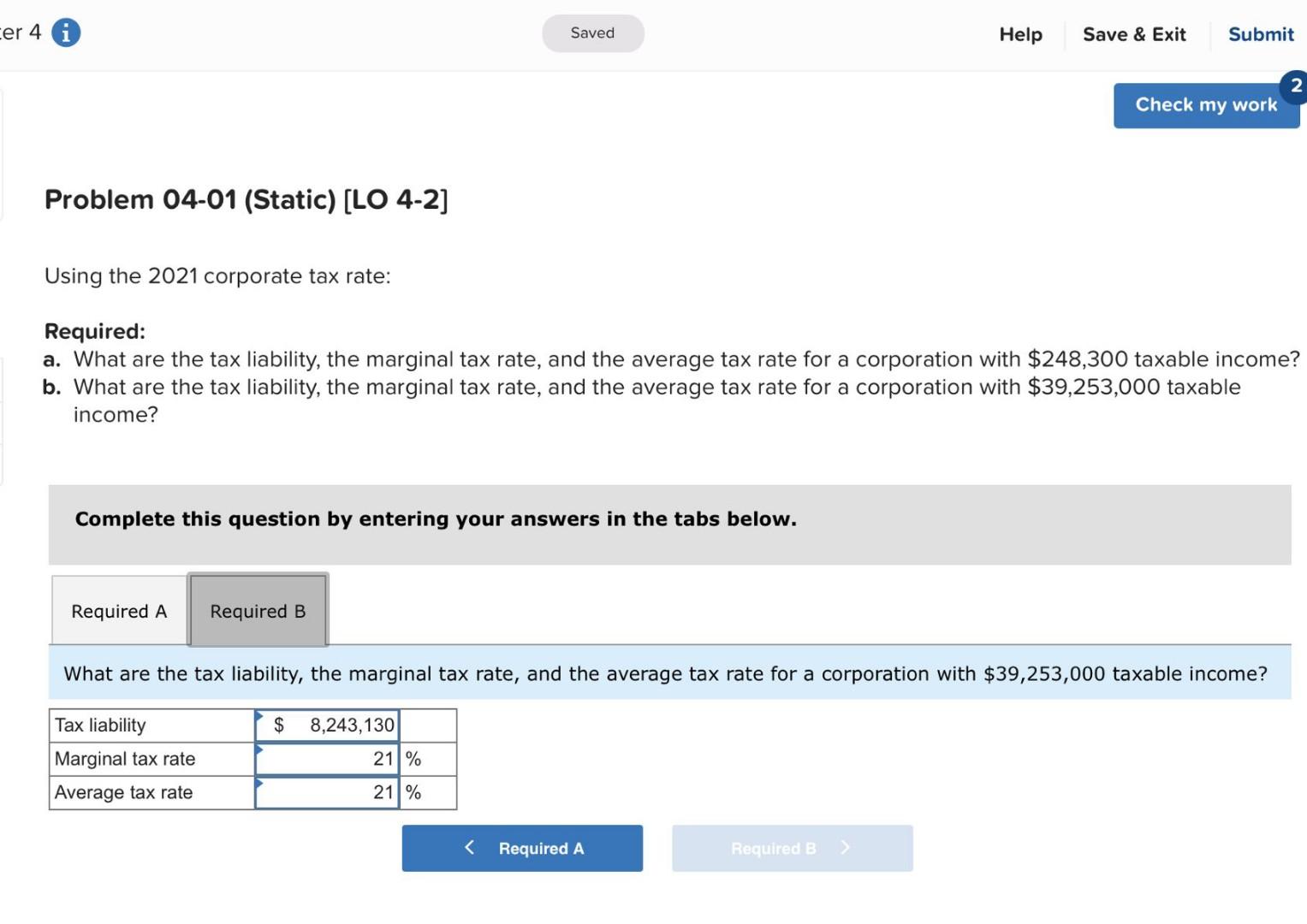1307x924 pixels.
Task: Switch to the Required A tab
Action: [x=118, y=611]
